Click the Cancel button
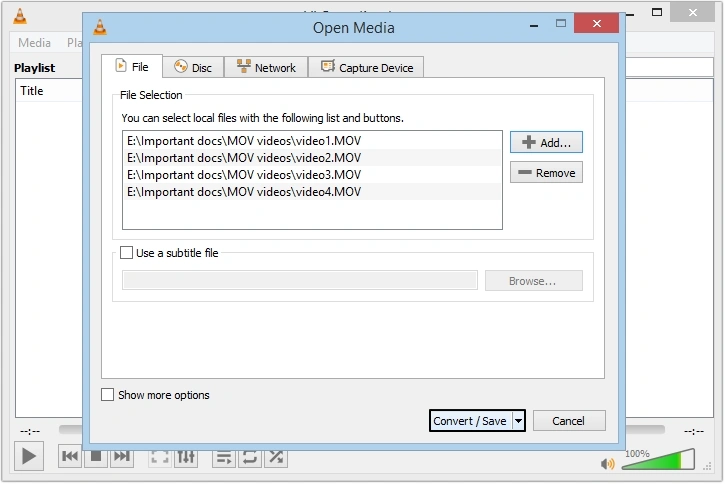 (x=569, y=421)
